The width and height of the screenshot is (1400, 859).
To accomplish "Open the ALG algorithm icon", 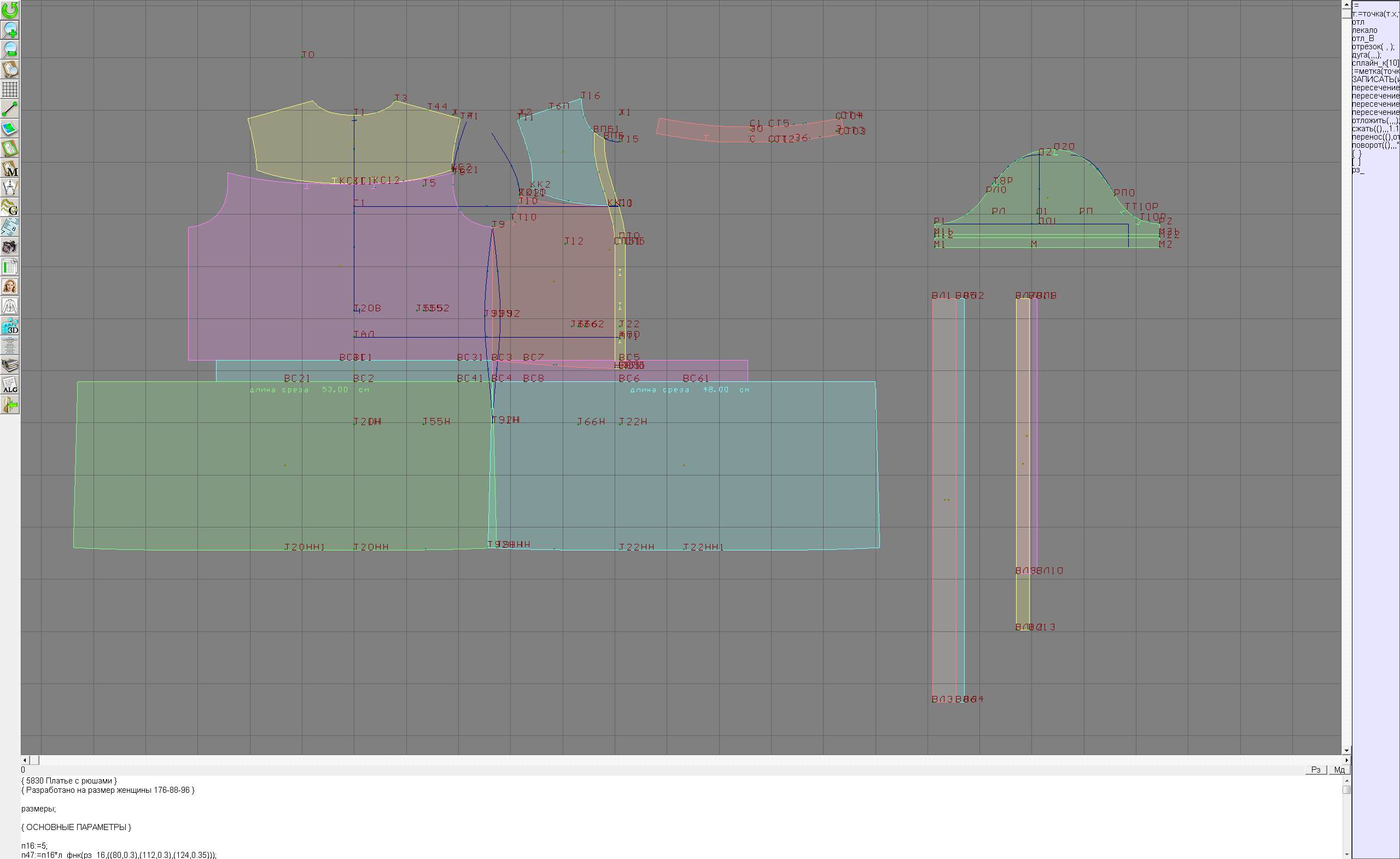I will [x=10, y=385].
